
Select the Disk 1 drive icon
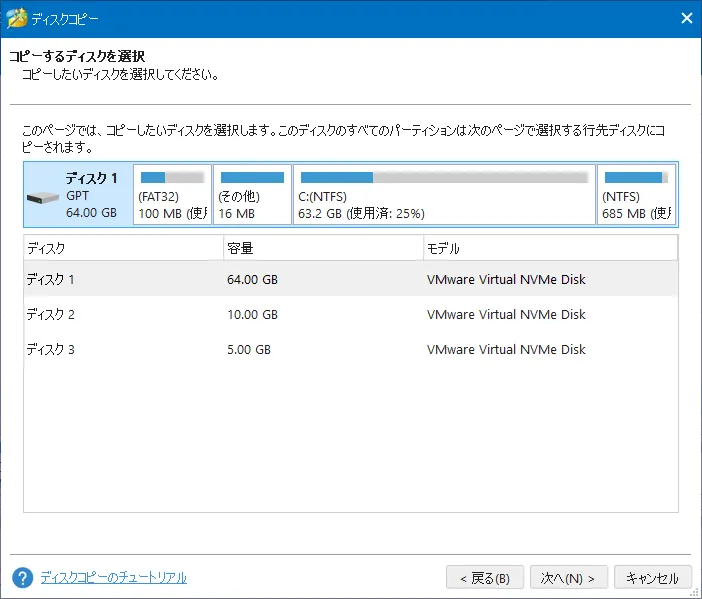coord(44,197)
